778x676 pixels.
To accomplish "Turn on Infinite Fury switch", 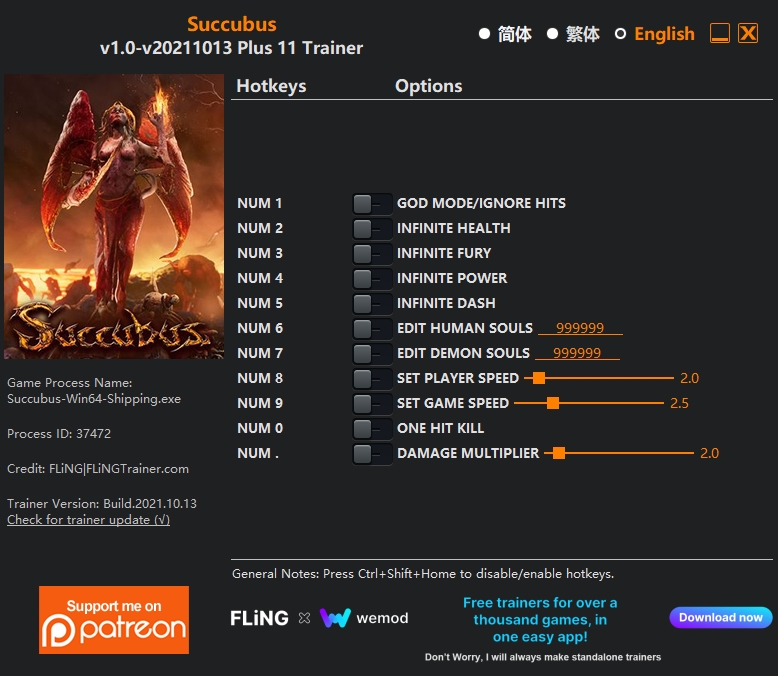I will [372, 254].
